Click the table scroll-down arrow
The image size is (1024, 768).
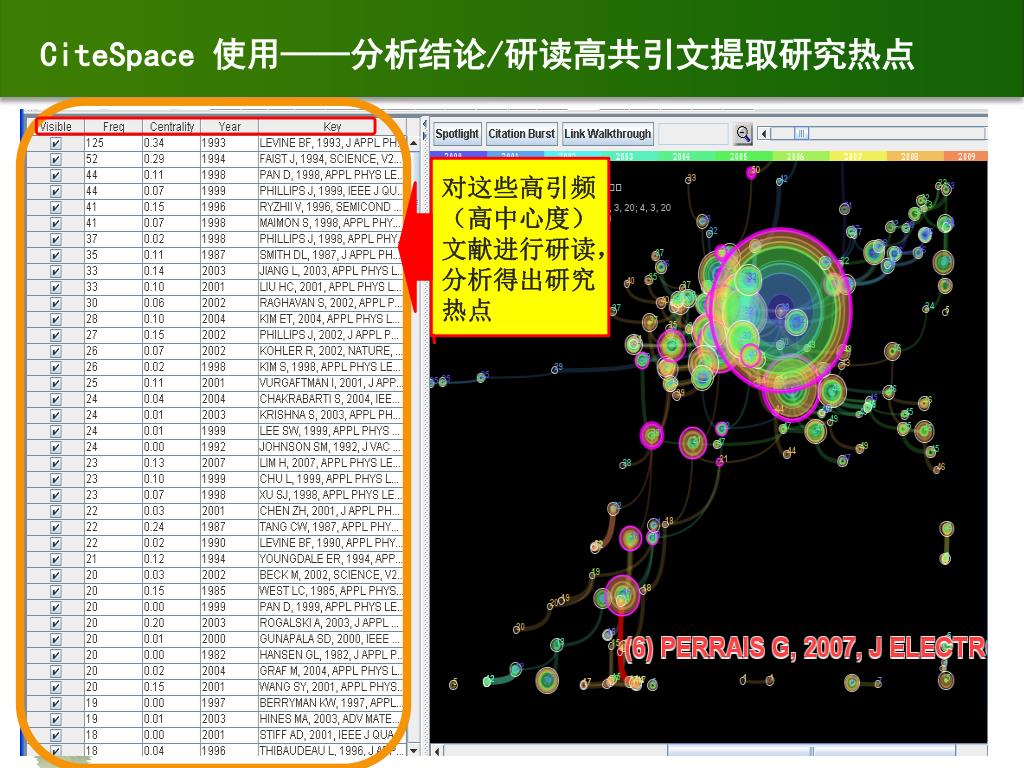pos(413,751)
